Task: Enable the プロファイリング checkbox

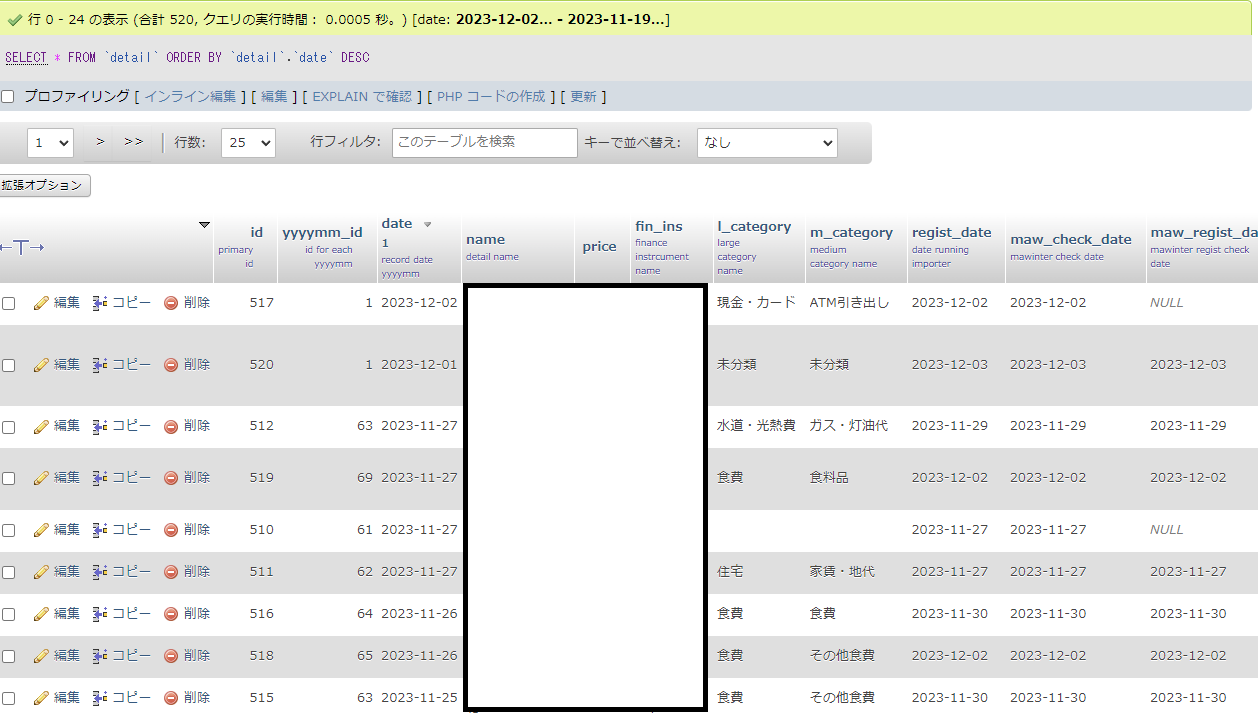Action: [9, 96]
